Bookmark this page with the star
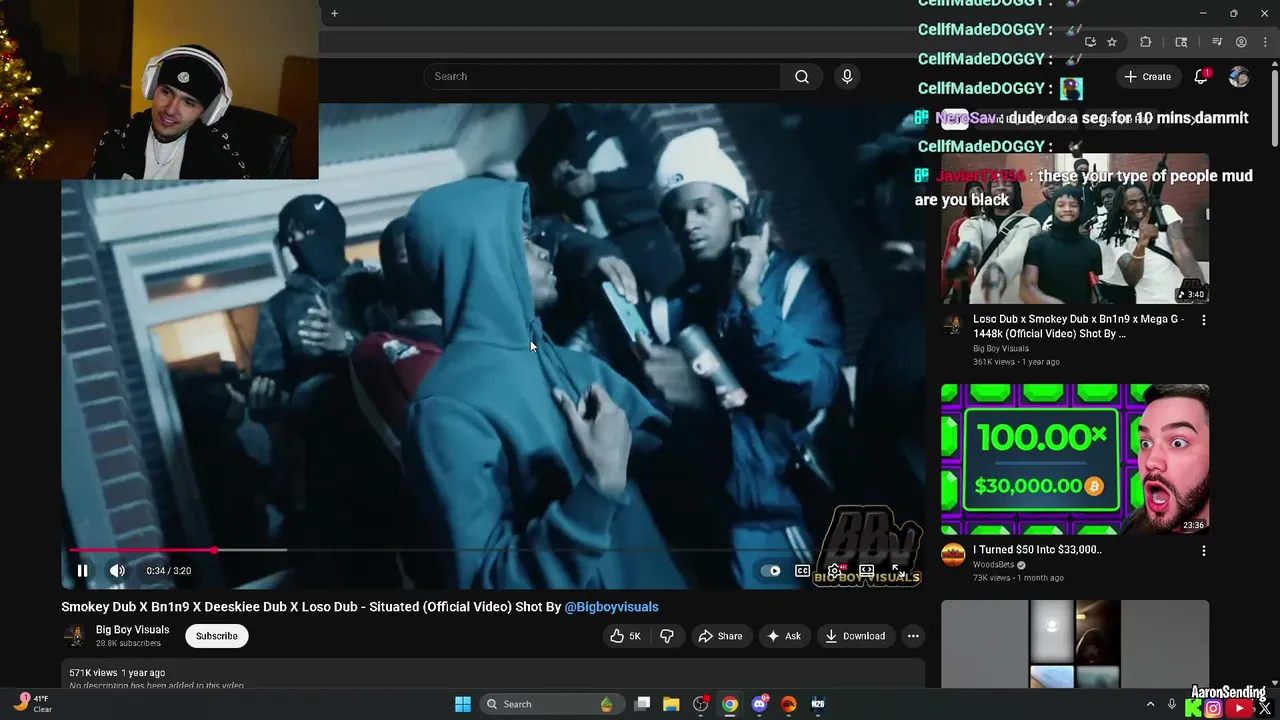The height and width of the screenshot is (720, 1280). pos(1112,42)
